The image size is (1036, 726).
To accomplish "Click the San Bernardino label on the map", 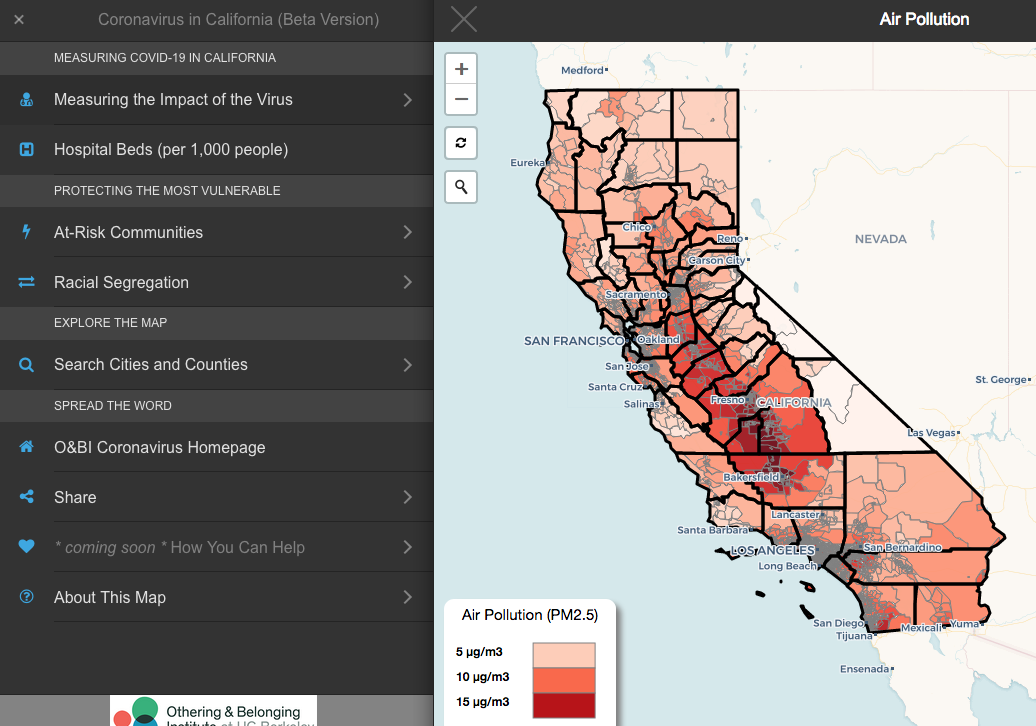I will click(903, 547).
